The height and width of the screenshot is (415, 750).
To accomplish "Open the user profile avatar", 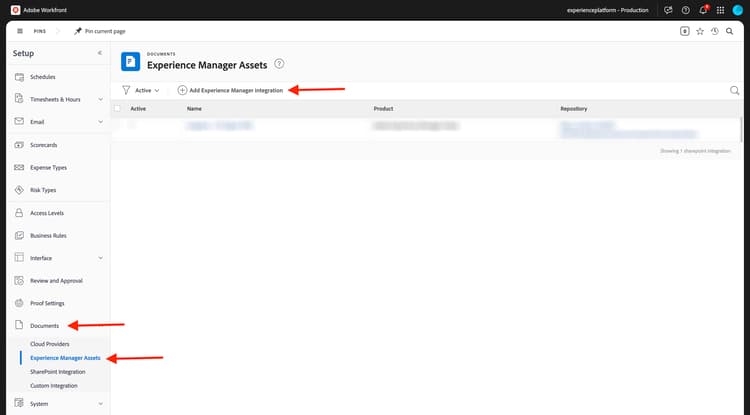I will point(738,10).
